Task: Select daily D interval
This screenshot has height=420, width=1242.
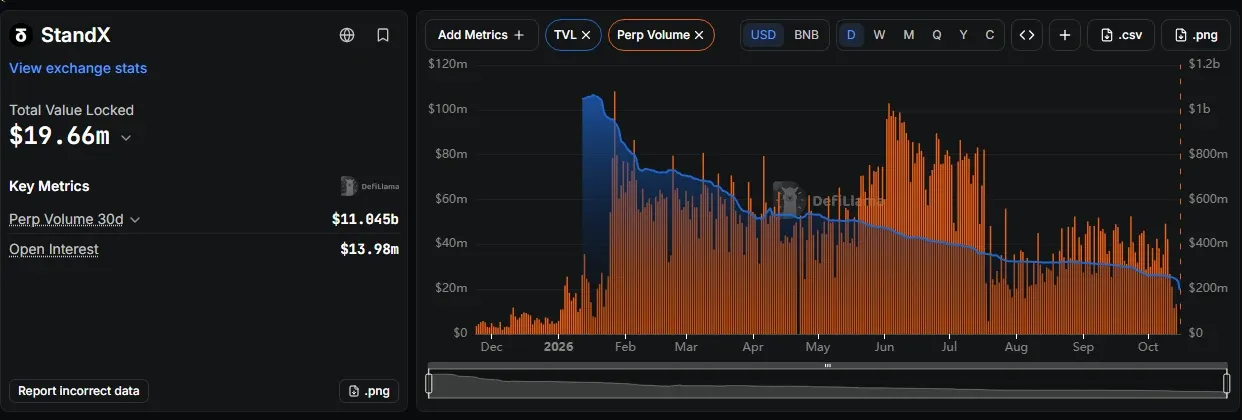Action: [x=851, y=35]
